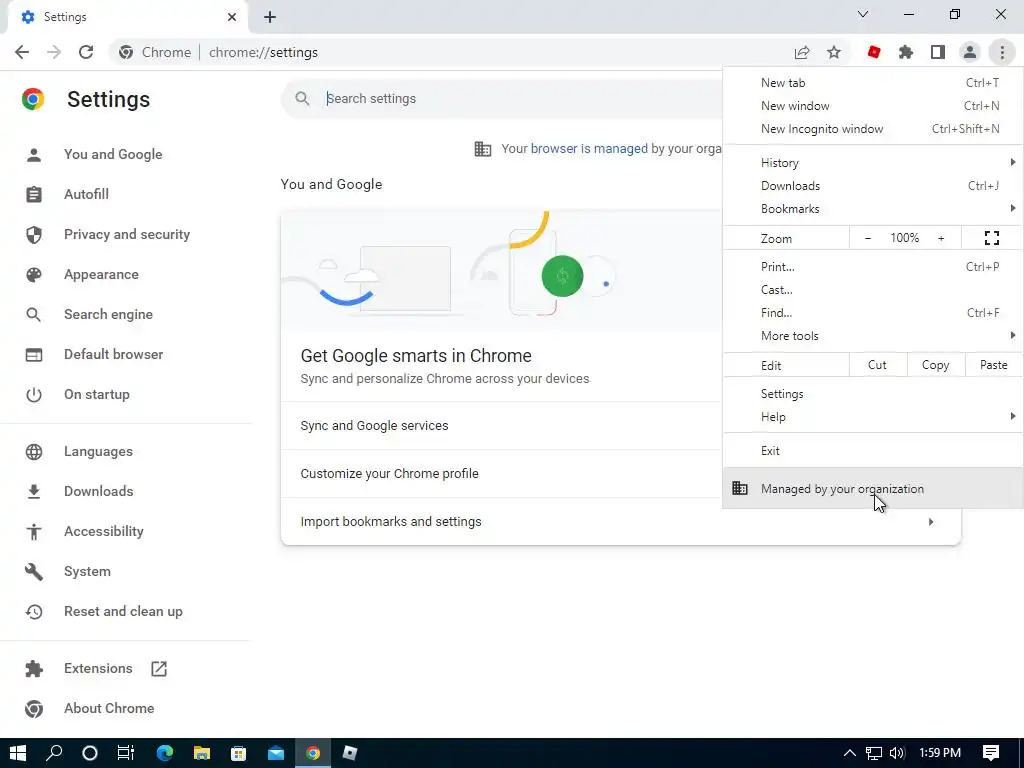This screenshot has width=1024, height=768.
Task: Open the red Roblox extension icon
Action: coord(874,52)
